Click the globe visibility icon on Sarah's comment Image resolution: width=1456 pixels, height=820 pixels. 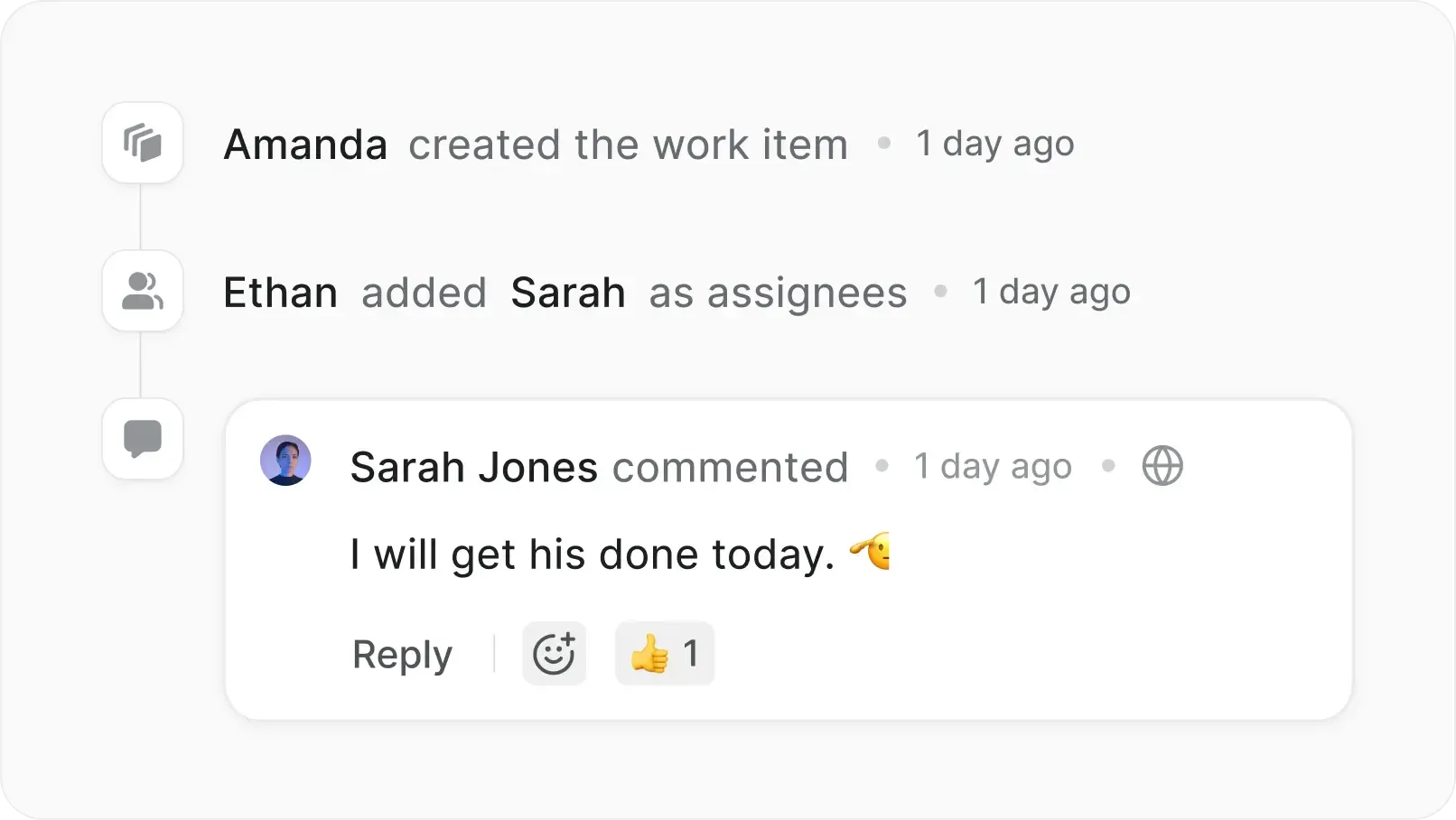(x=1163, y=466)
